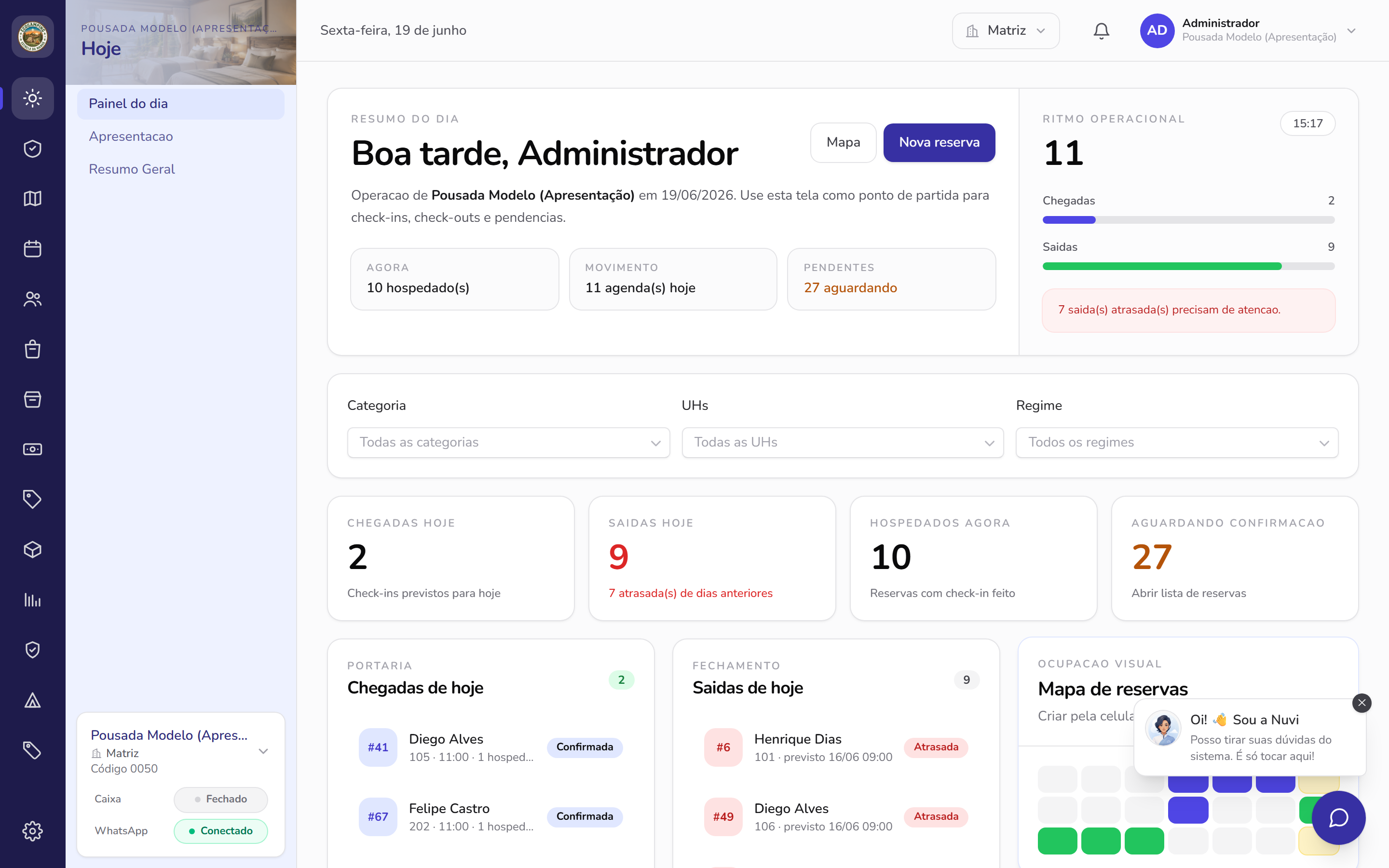
Task: Click the shopping bag icon in sidebar
Action: tap(33, 349)
